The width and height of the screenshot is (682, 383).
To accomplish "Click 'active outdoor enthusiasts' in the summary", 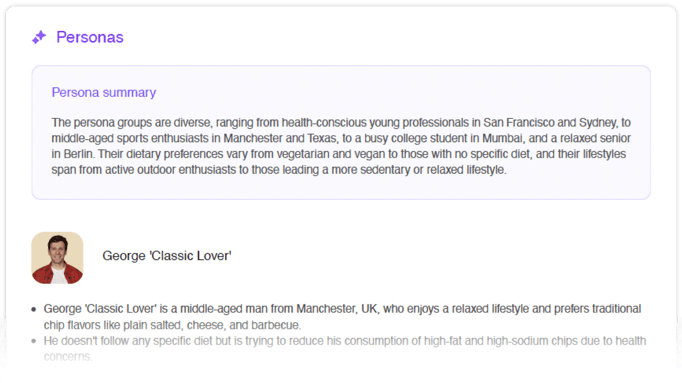I will tap(170, 170).
